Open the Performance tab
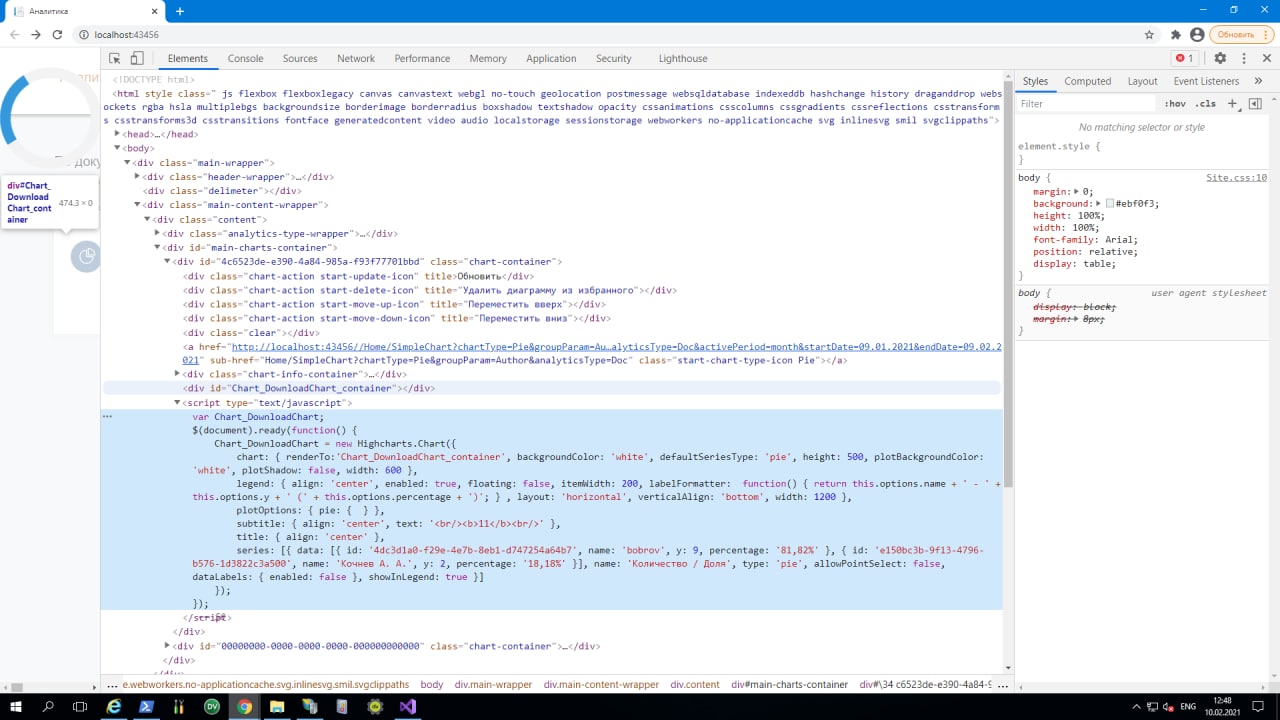The width and height of the screenshot is (1280, 720). click(422, 59)
